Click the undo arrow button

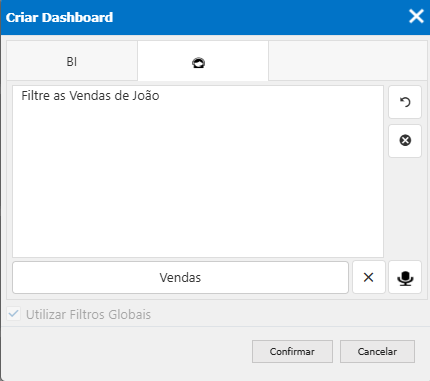pos(405,102)
